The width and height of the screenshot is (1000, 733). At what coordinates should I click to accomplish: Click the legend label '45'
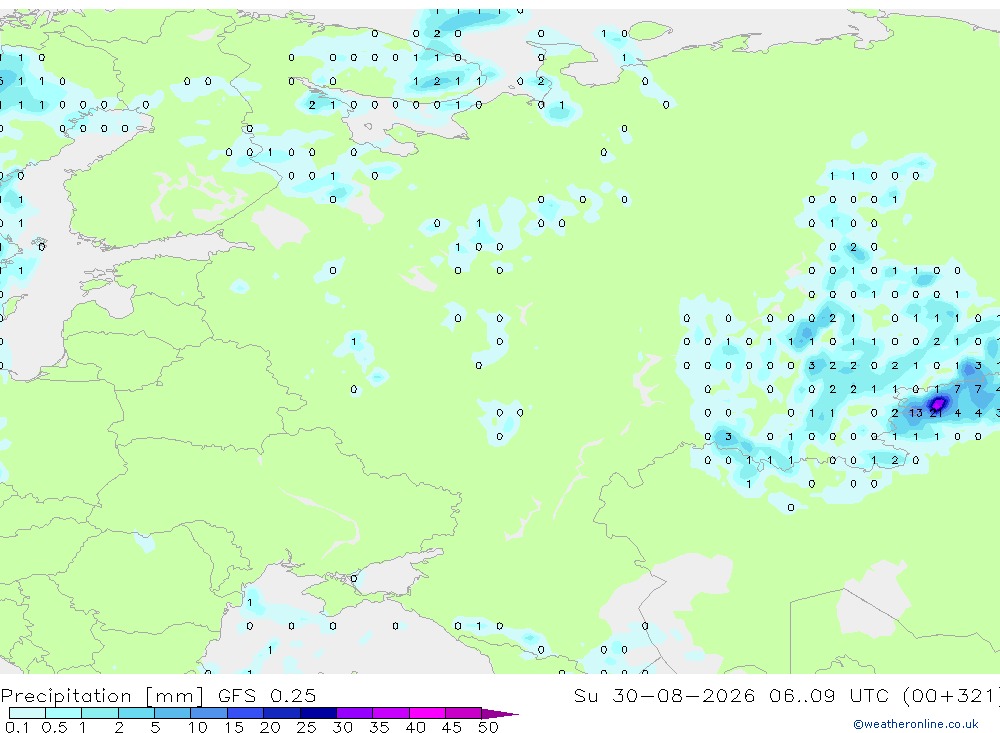click(x=452, y=727)
